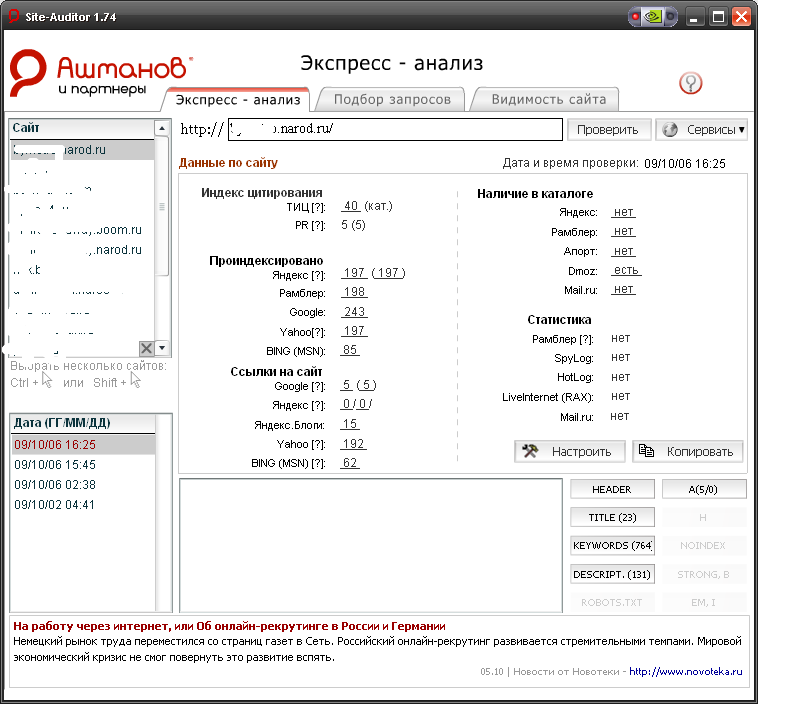The height and width of the screenshot is (704, 800).
Task: Click the Проверить button
Action: point(608,130)
